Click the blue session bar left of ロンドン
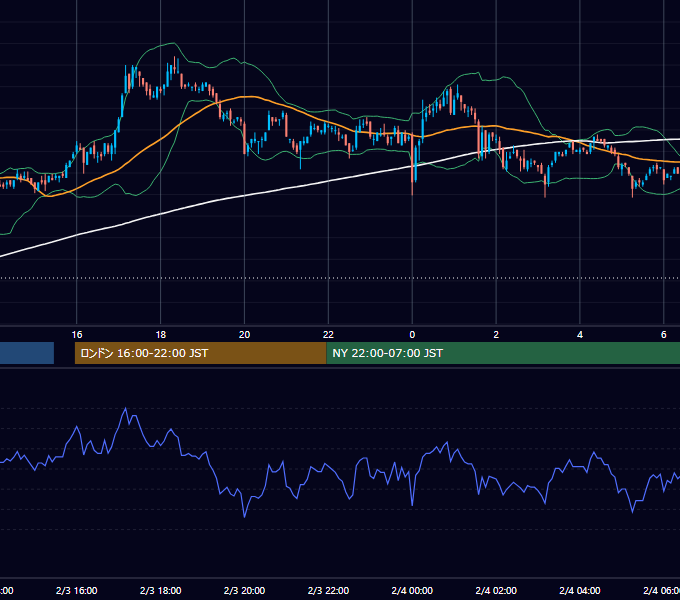The width and height of the screenshot is (680, 600). [27, 353]
